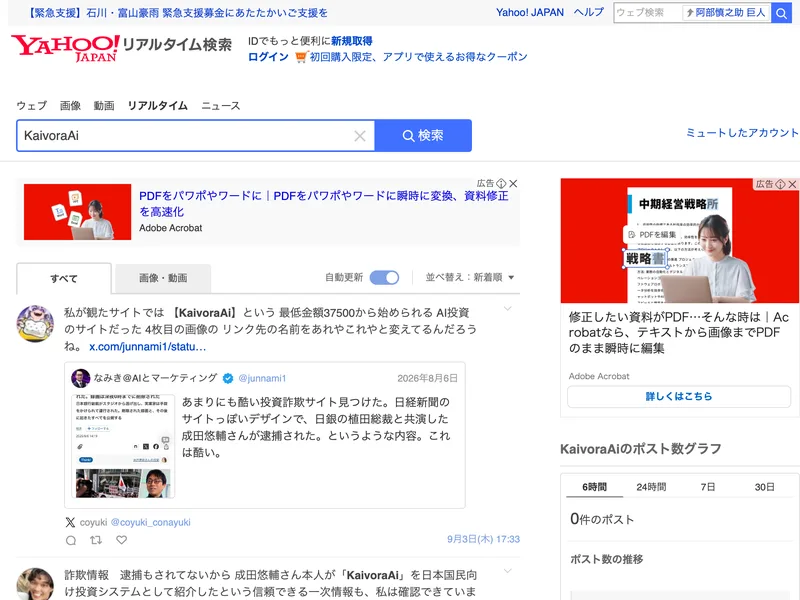Switch to the ウェブ search tab

[x=32, y=106]
